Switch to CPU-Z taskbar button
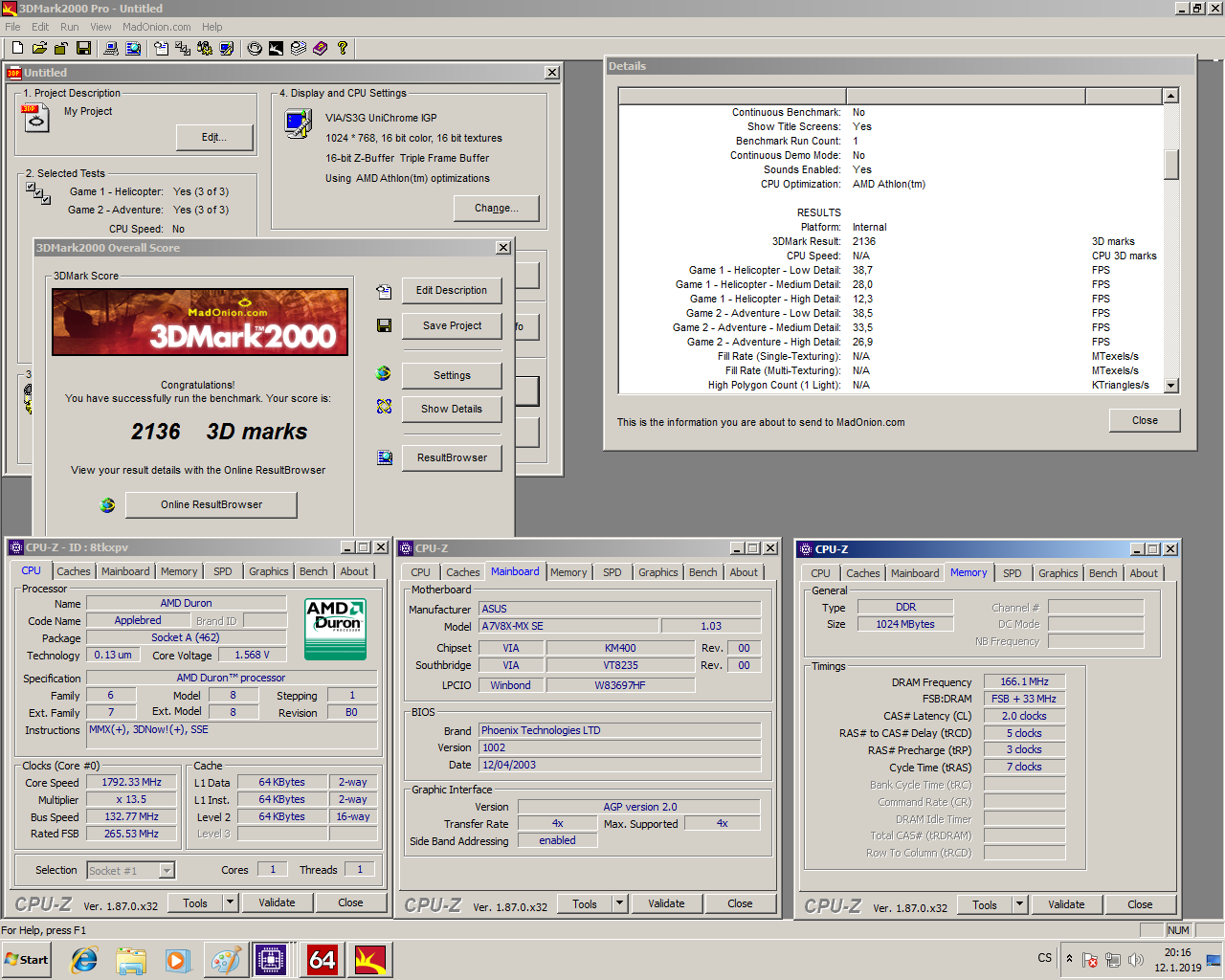The image size is (1225, 980). click(x=271, y=960)
